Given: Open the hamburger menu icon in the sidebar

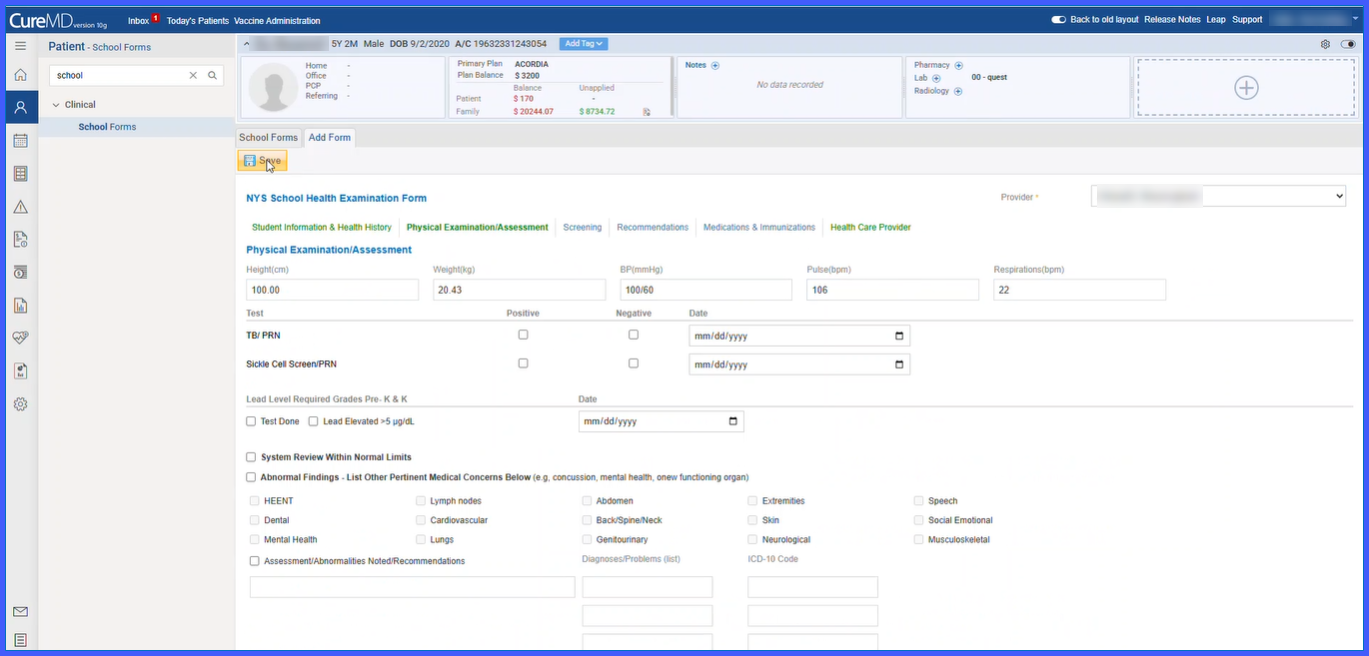Looking at the screenshot, I should click(x=20, y=46).
